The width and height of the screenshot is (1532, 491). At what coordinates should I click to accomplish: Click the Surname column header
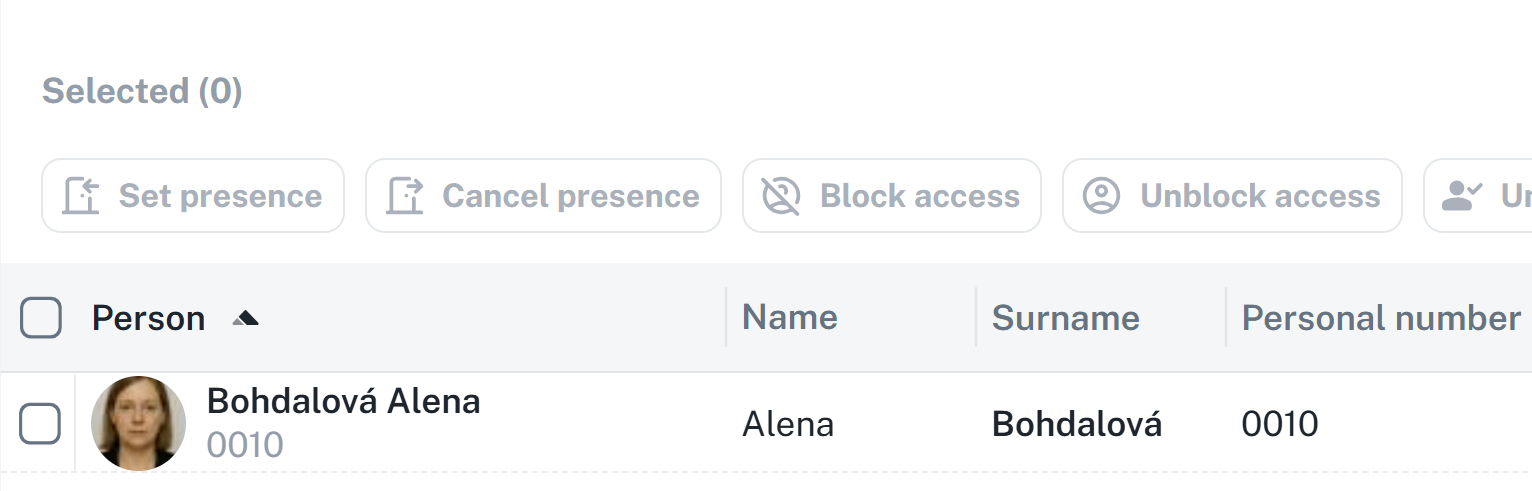(x=1065, y=318)
